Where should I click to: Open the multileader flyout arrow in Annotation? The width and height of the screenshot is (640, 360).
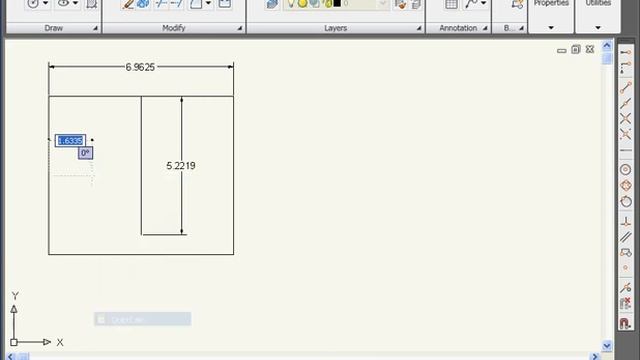[x=483, y=4]
